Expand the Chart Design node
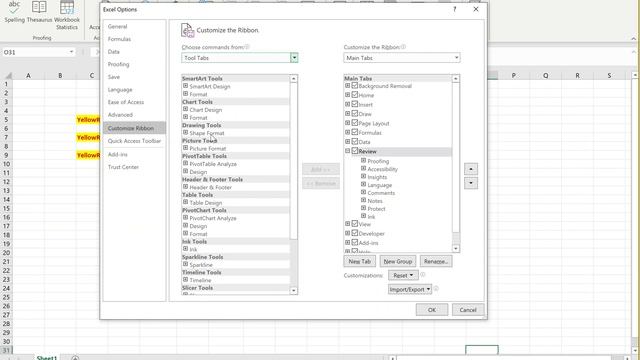Viewport: 640px width, 360px height. pyautogui.click(x=185, y=109)
